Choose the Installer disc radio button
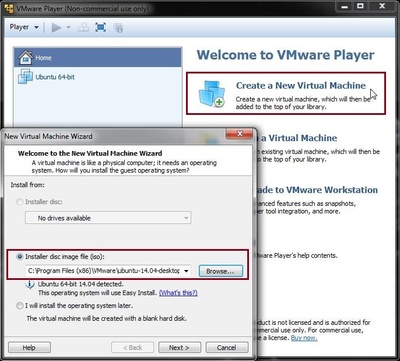Viewport: 400px width, 361px height. [x=20, y=202]
